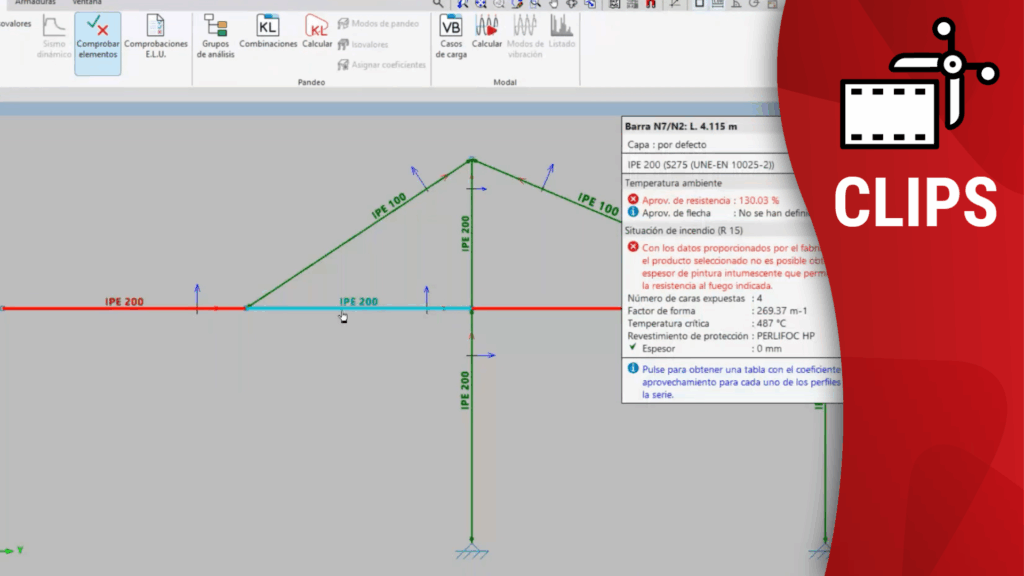Open the Ventana menu

87,3
